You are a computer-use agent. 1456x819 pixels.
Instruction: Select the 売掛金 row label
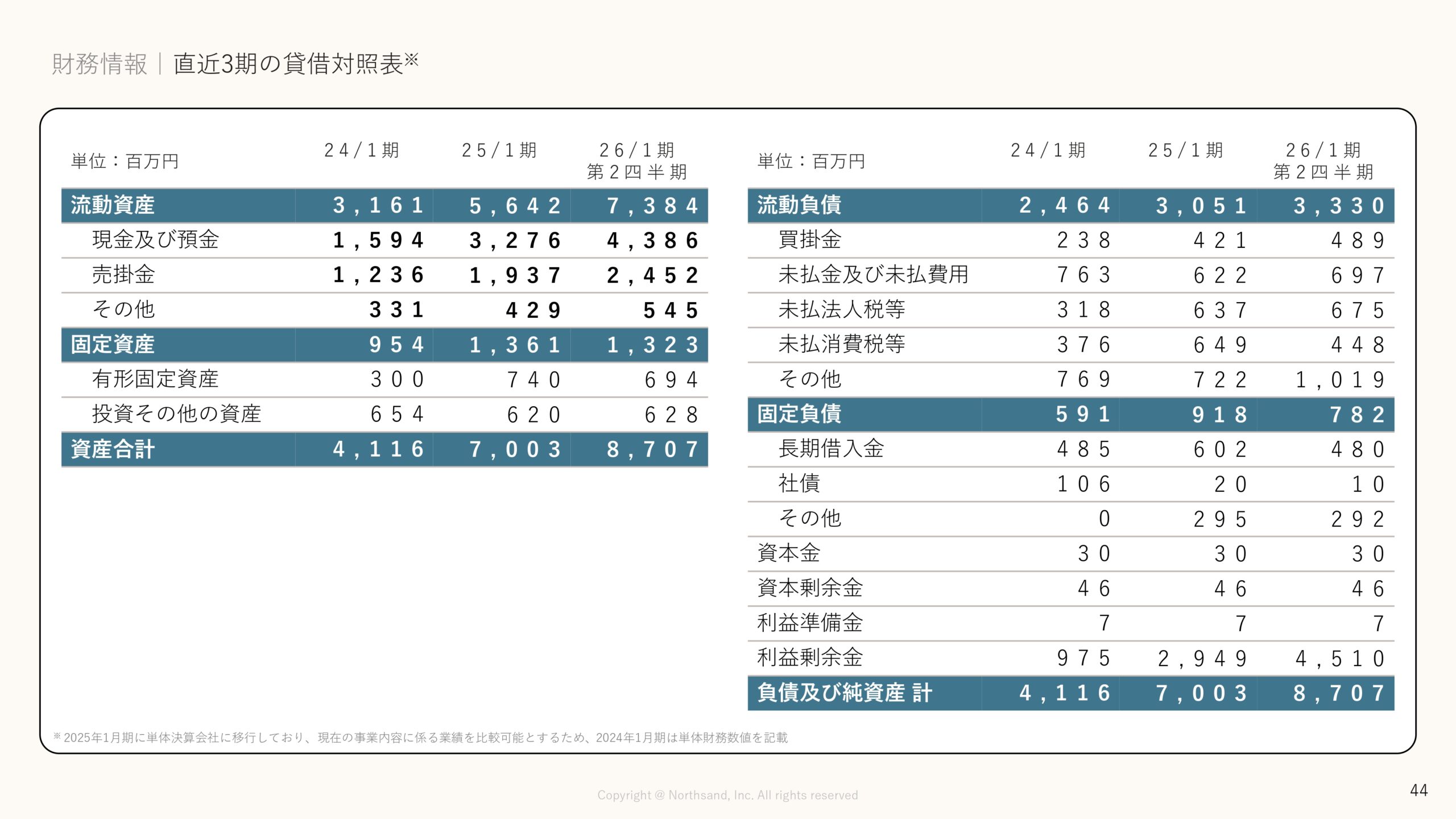coord(123,275)
